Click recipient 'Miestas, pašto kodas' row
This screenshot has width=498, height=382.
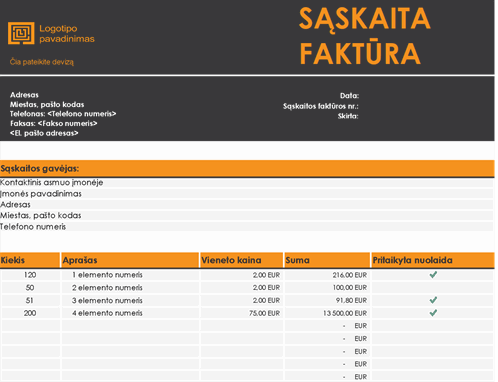tap(246, 215)
